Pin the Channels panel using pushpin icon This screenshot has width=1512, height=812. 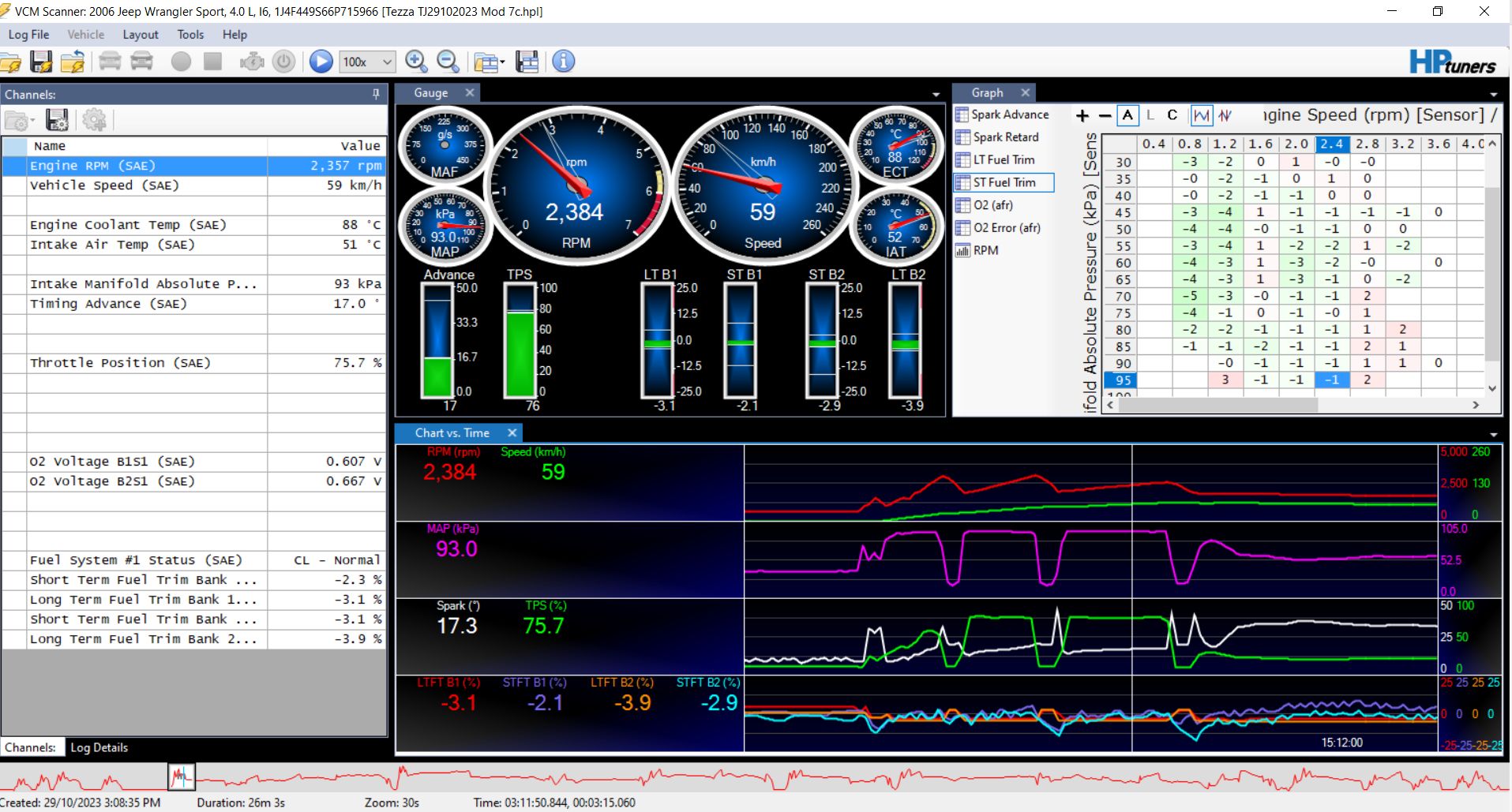[x=376, y=94]
